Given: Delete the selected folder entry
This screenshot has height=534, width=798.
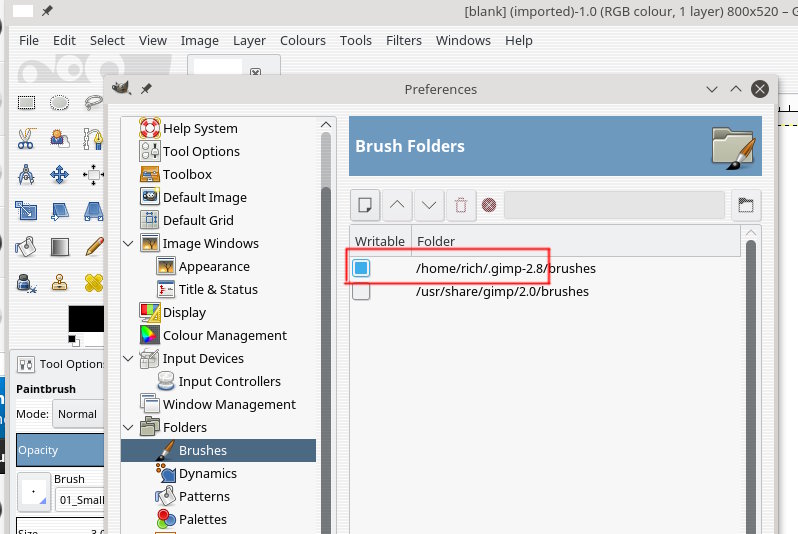Looking at the screenshot, I should click(x=461, y=205).
